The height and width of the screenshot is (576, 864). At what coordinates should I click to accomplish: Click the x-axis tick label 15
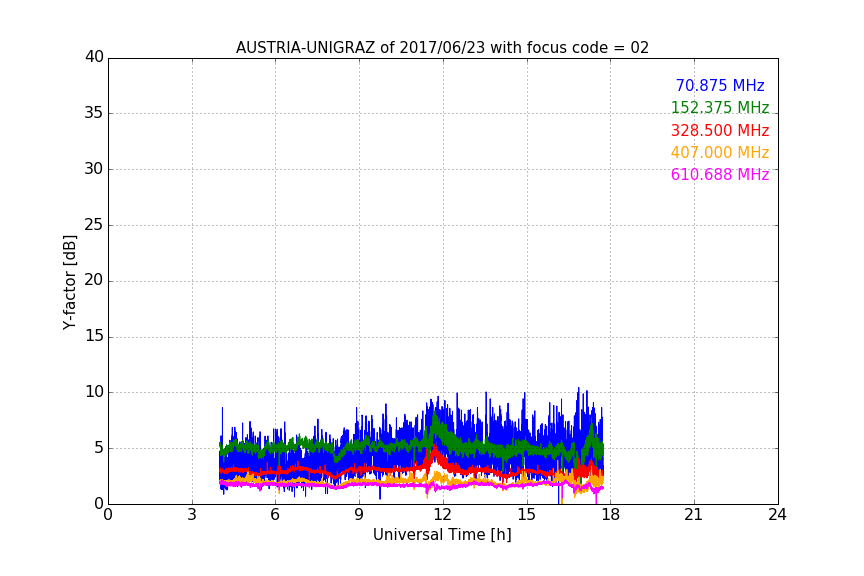point(527,515)
